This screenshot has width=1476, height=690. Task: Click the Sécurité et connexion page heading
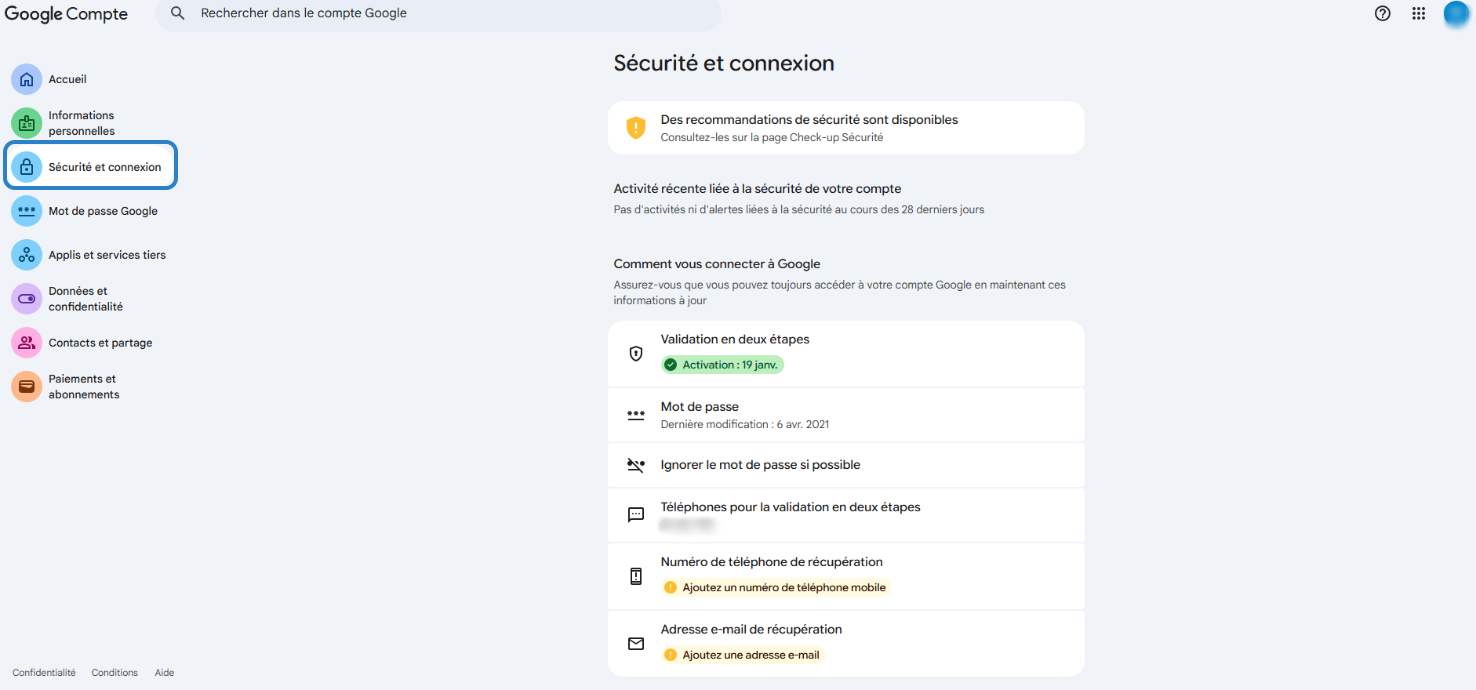pos(724,63)
